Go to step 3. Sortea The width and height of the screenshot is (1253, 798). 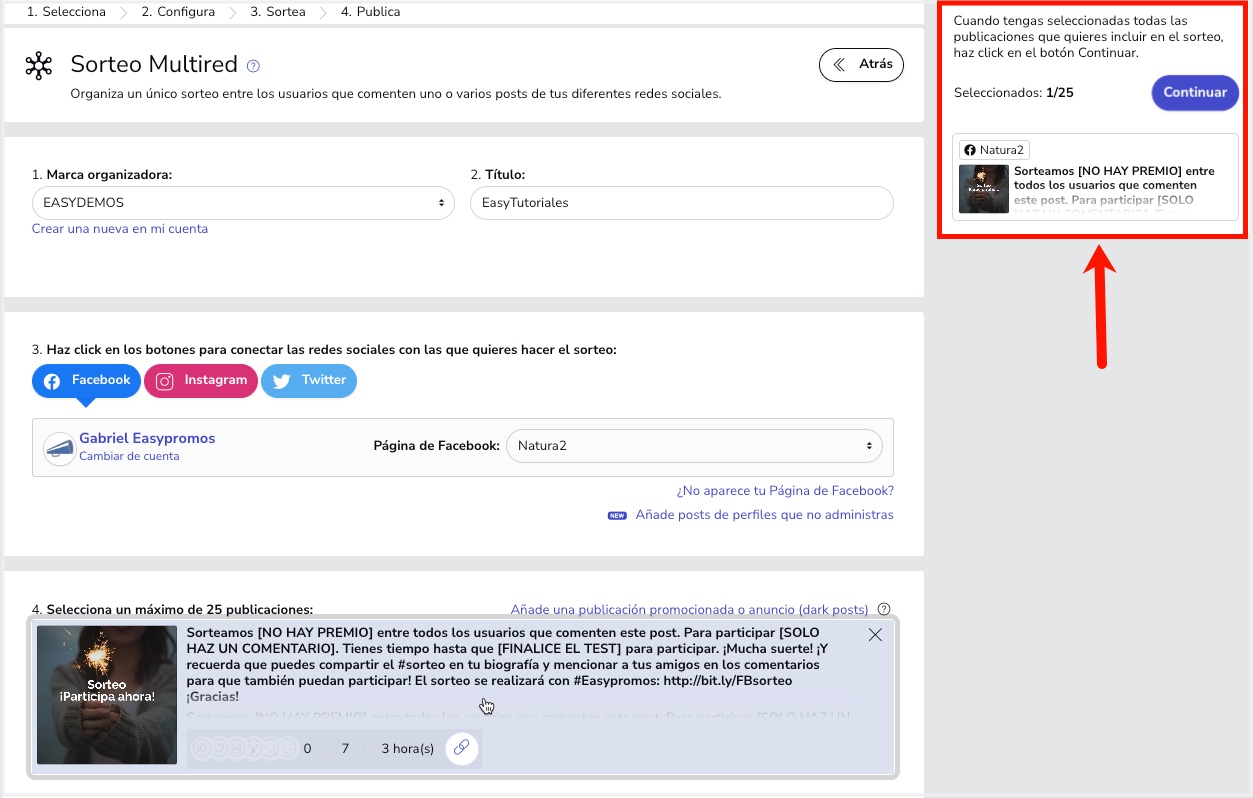[278, 12]
